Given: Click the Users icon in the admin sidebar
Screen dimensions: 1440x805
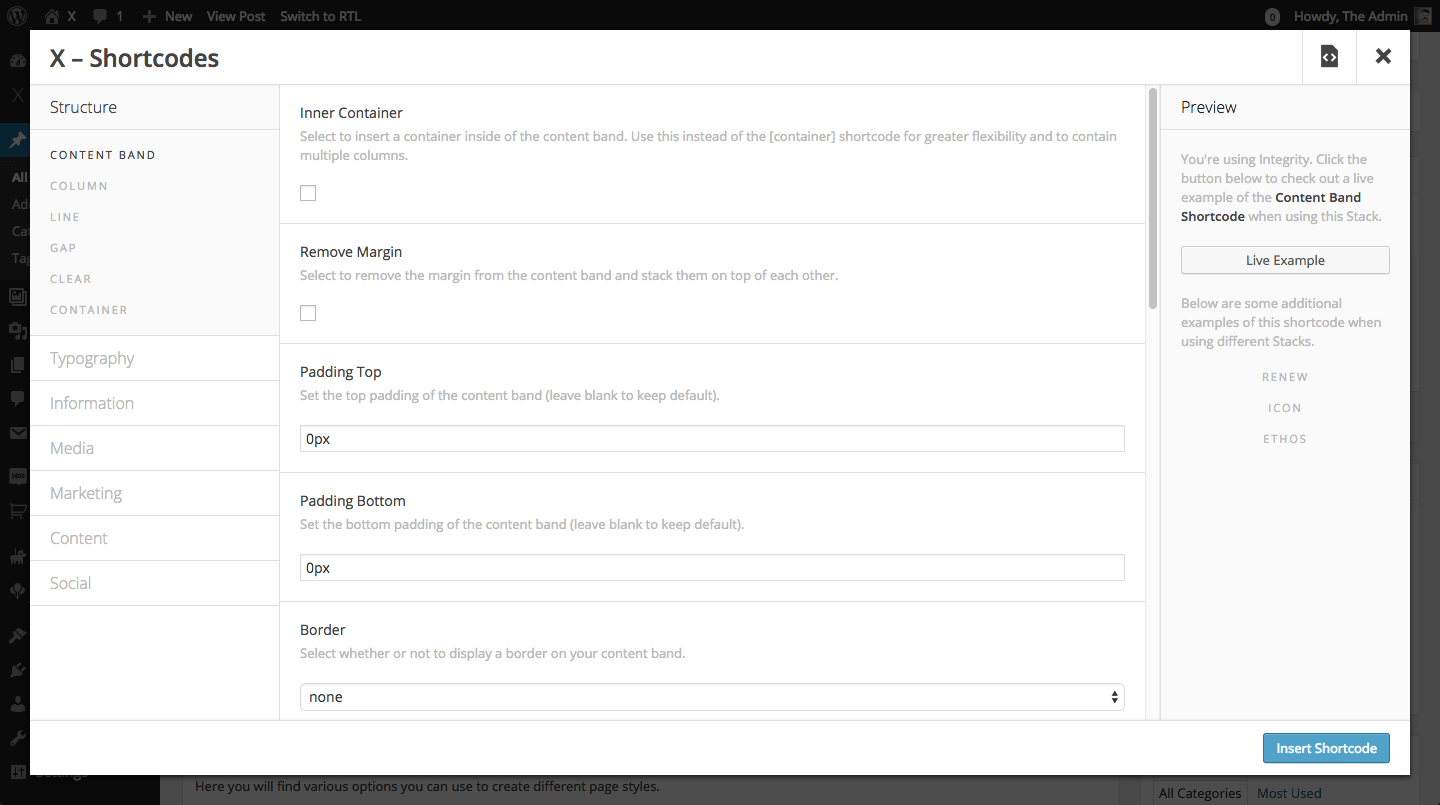Looking at the screenshot, I should (17, 703).
